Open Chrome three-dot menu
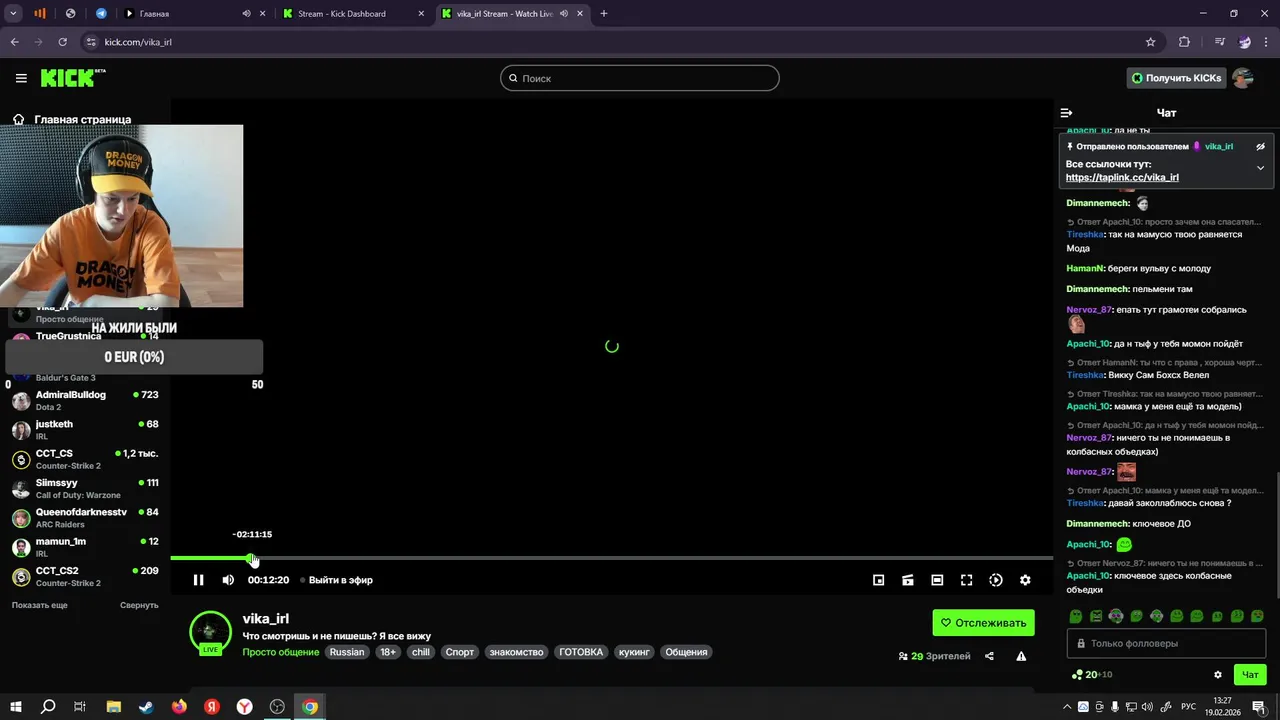The image size is (1280, 720). 1267,42
